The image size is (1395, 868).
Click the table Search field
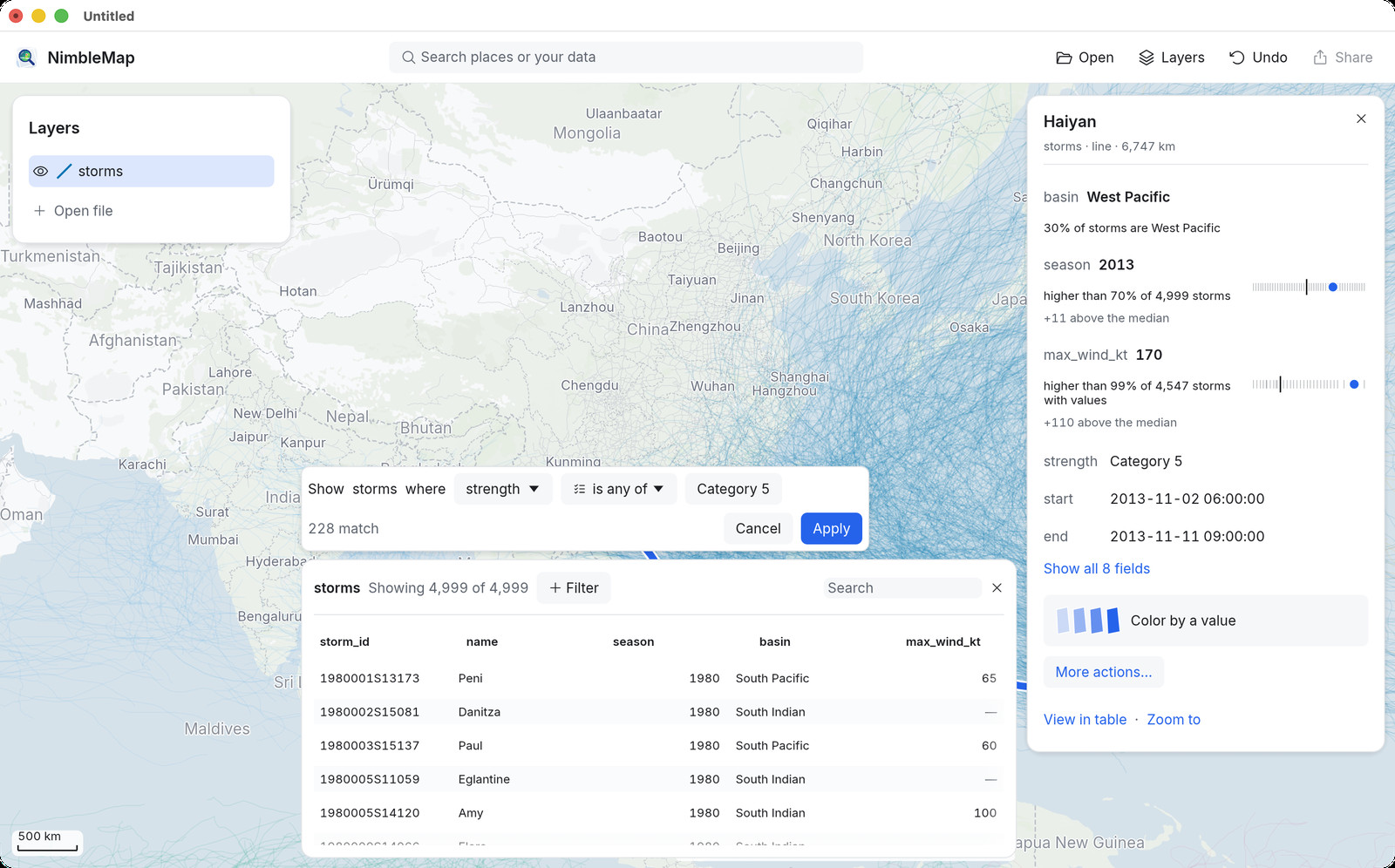[x=902, y=588]
